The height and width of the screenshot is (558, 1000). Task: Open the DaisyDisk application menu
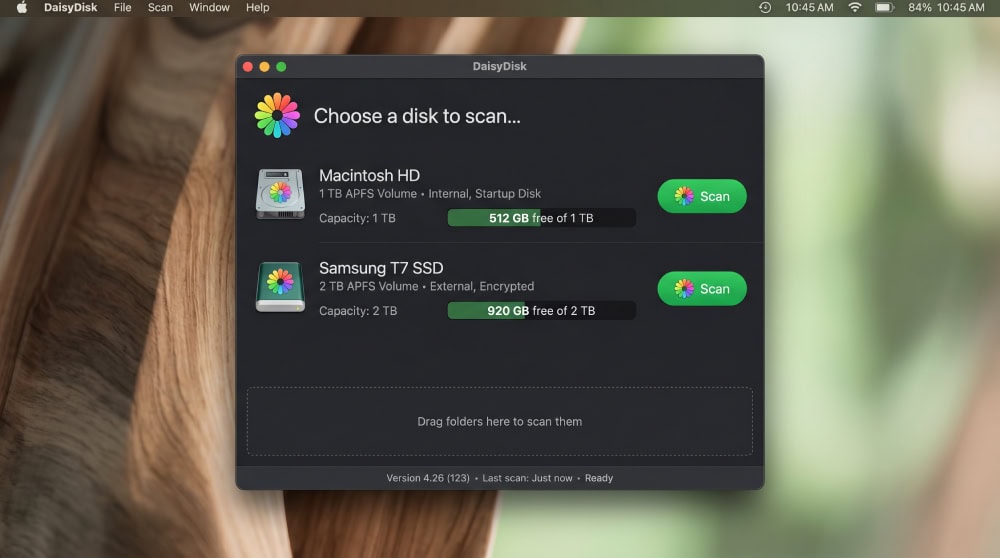click(70, 8)
